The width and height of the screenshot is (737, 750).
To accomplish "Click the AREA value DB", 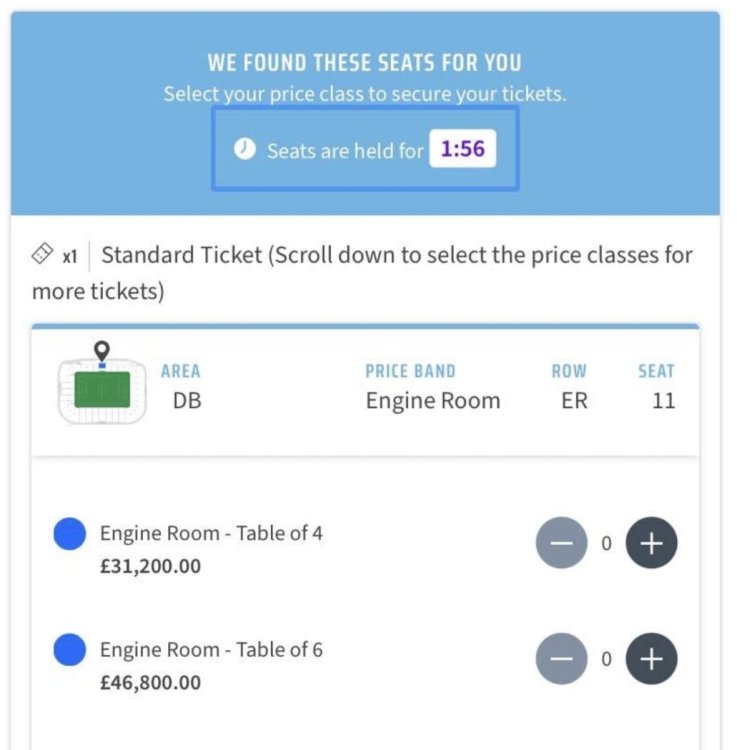I will [x=187, y=400].
